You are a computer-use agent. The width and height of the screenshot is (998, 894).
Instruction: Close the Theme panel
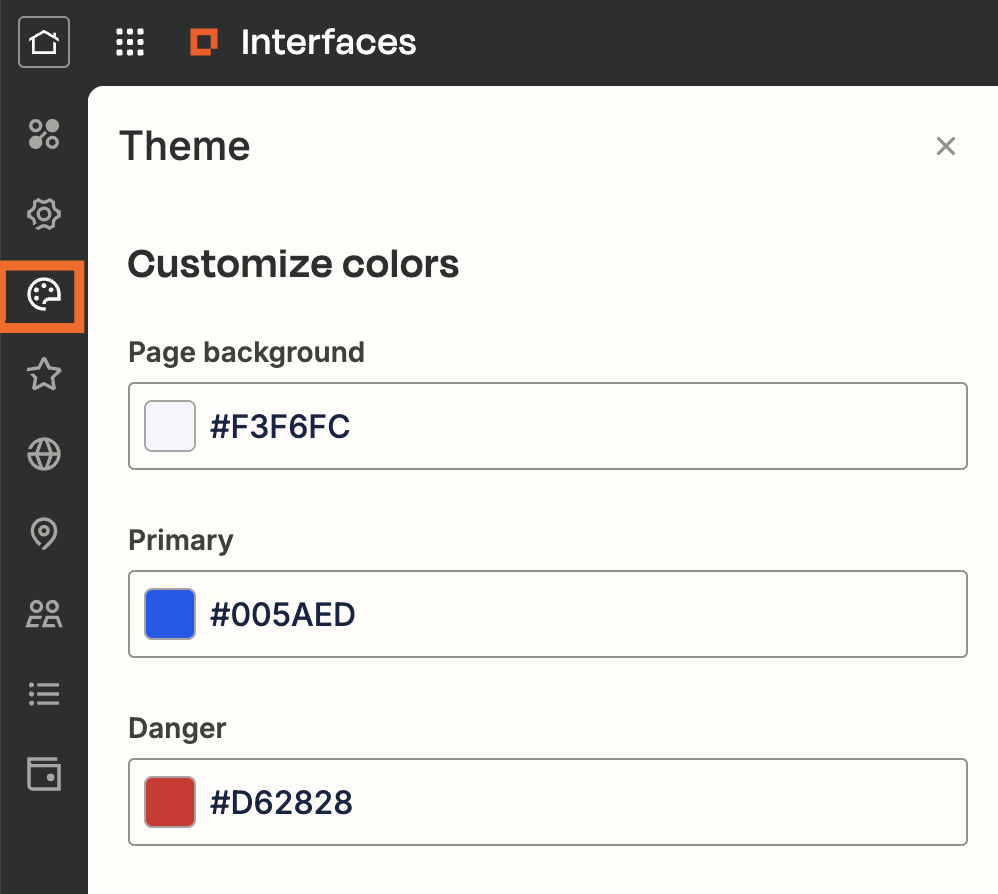(945, 147)
